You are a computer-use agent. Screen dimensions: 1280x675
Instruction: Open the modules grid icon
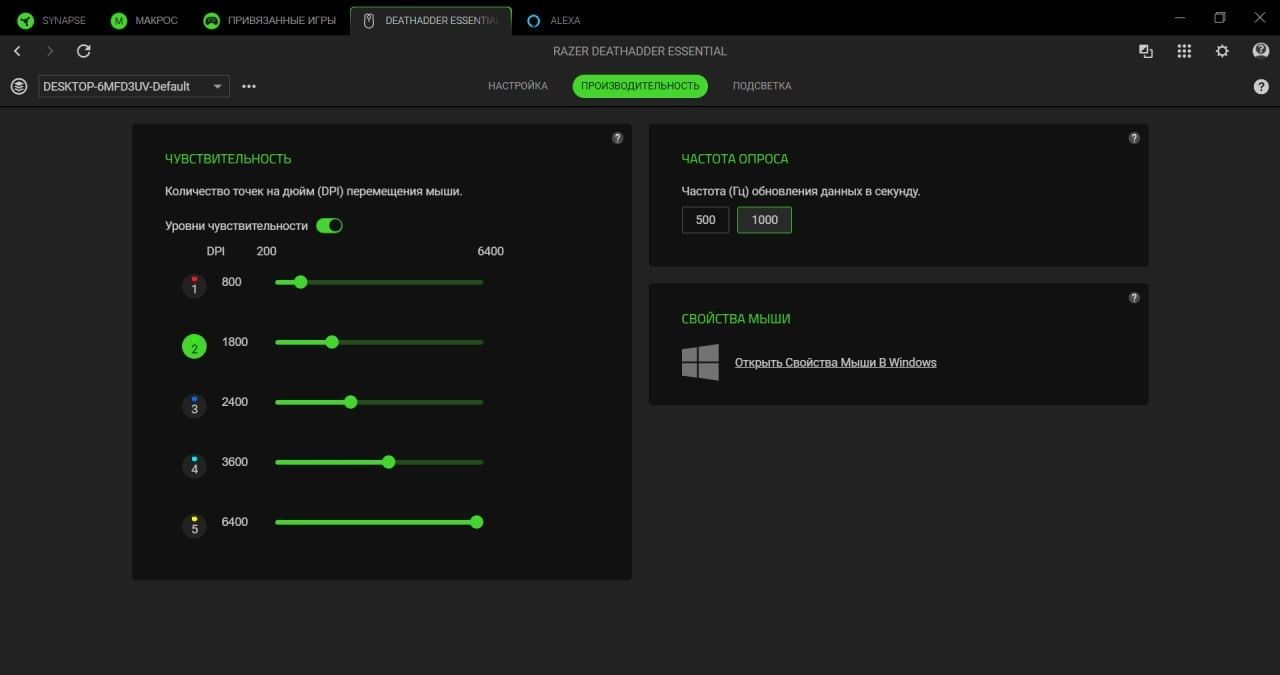pyautogui.click(x=1184, y=51)
